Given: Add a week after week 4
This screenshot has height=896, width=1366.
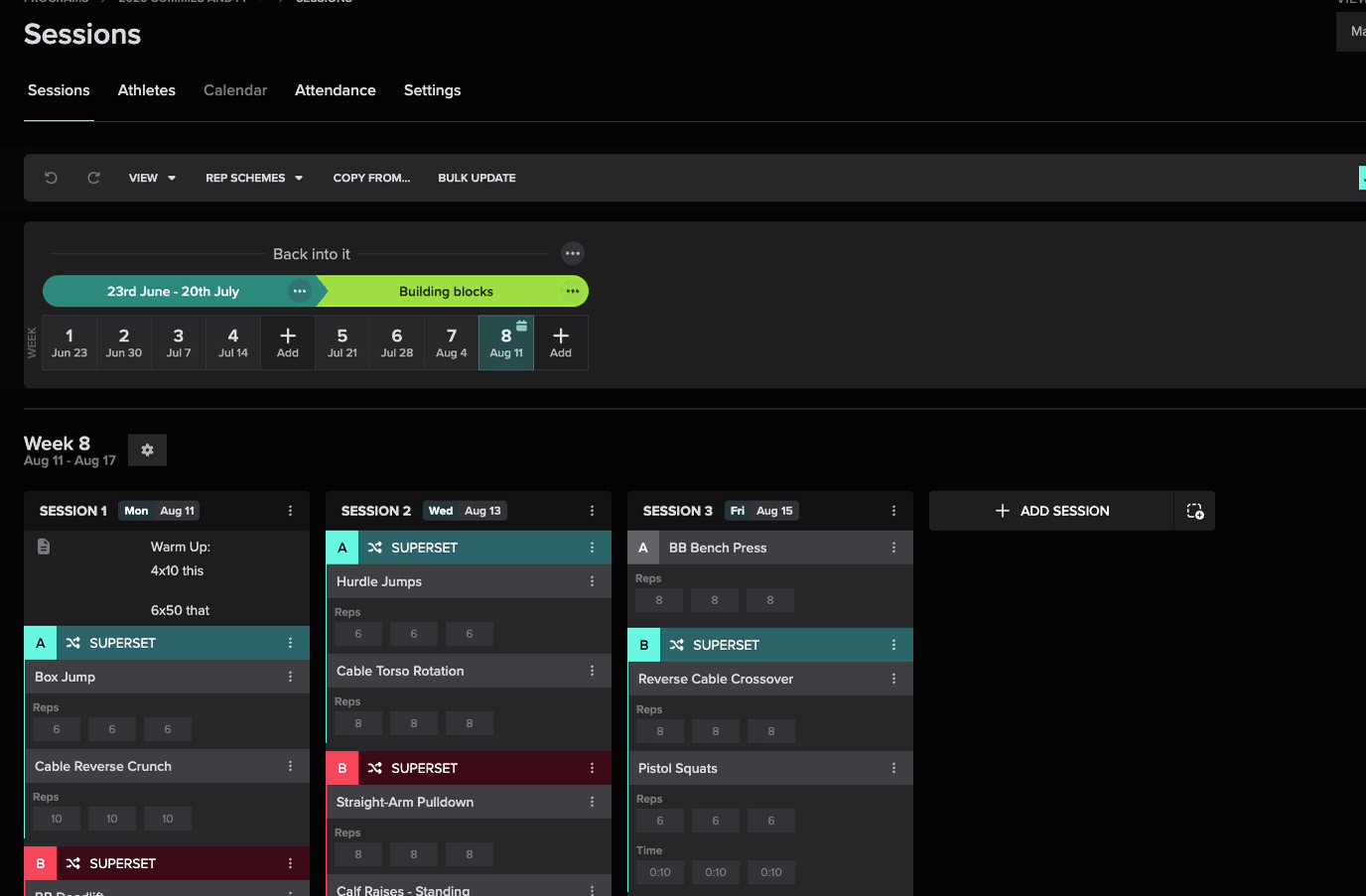Looking at the screenshot, I should (x=288, y=342).
